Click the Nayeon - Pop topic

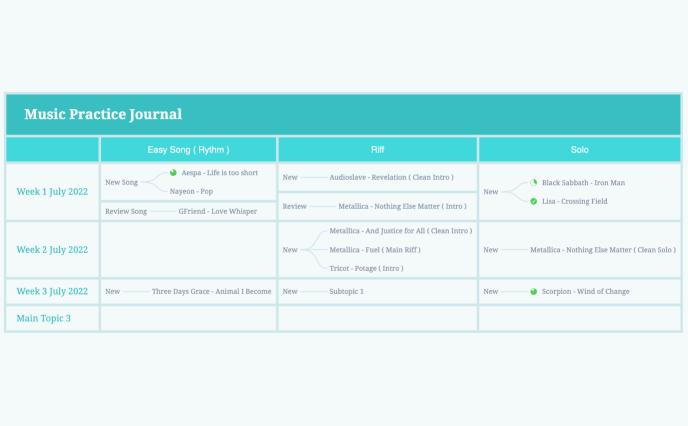coord(191,191)
